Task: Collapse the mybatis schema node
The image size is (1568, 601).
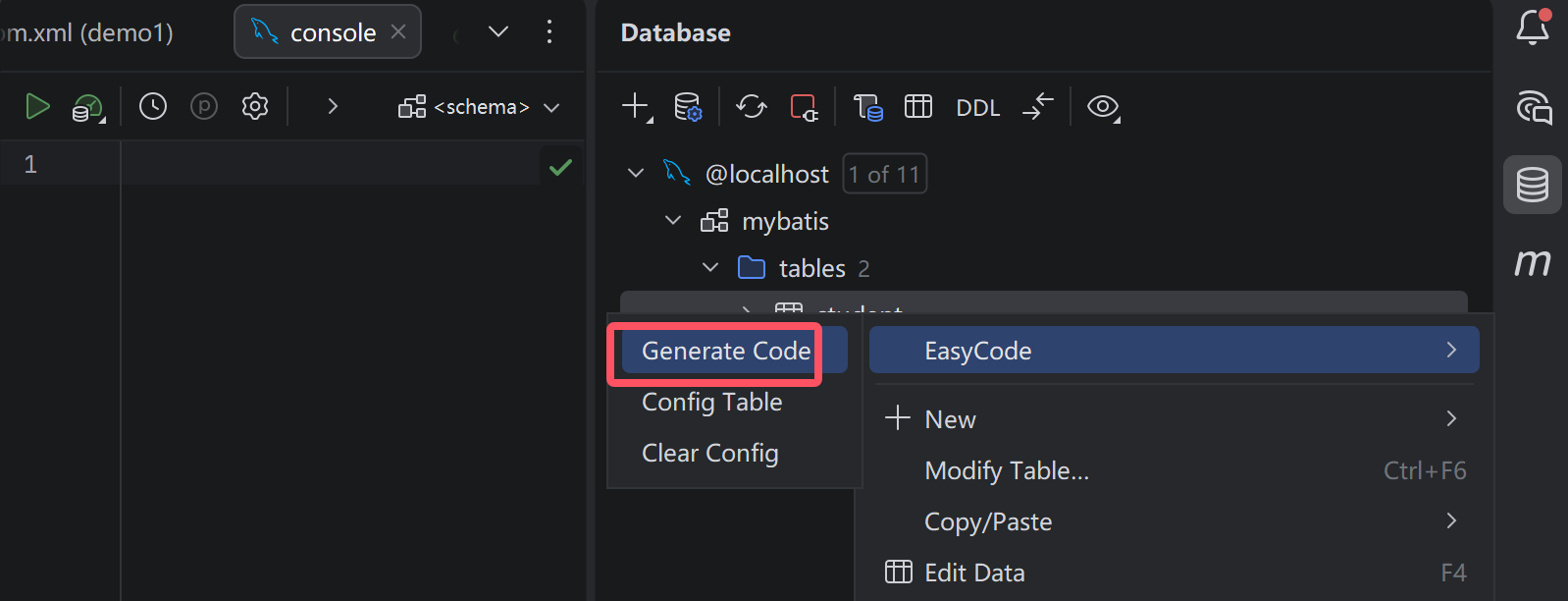Action: 673,221
